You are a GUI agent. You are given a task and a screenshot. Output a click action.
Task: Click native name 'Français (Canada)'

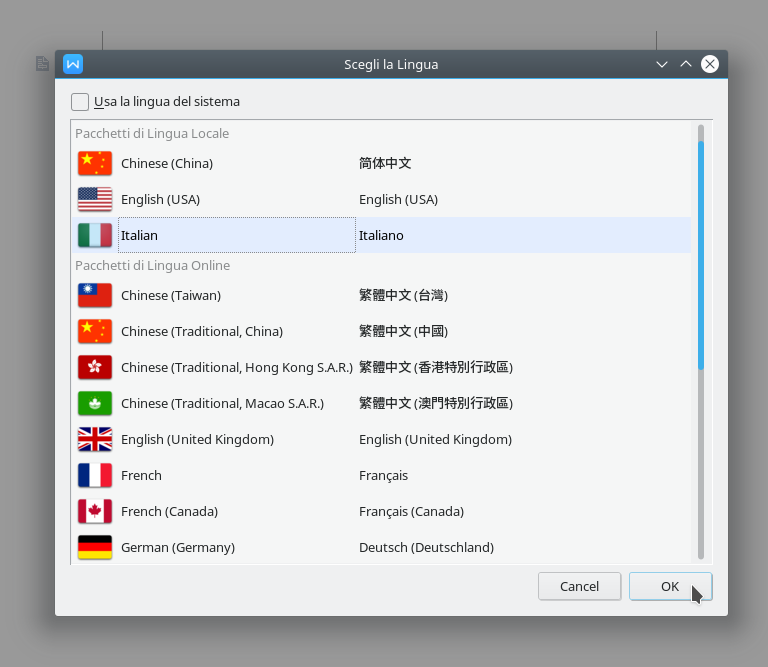(x=411, y=511)
